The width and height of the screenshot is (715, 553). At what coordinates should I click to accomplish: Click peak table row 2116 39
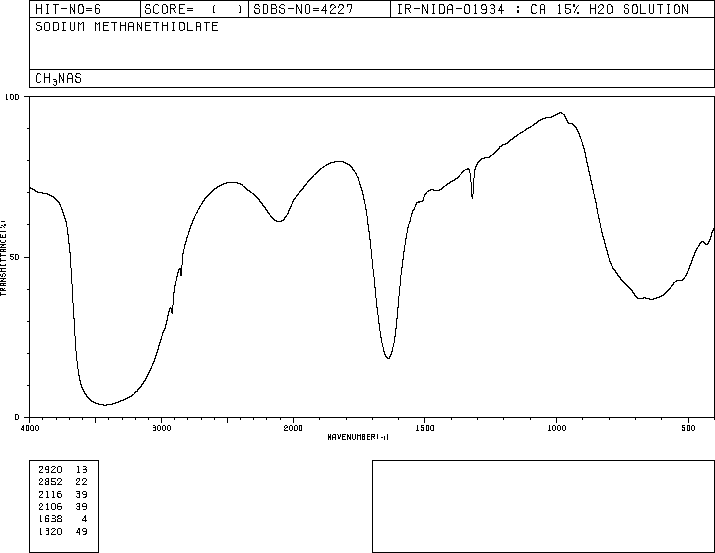(x=63, y=494)
